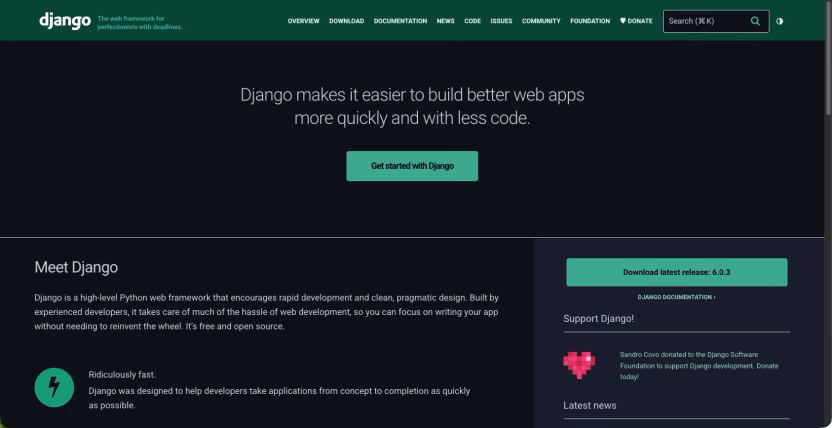Open the Code menu item

(472, 21)
